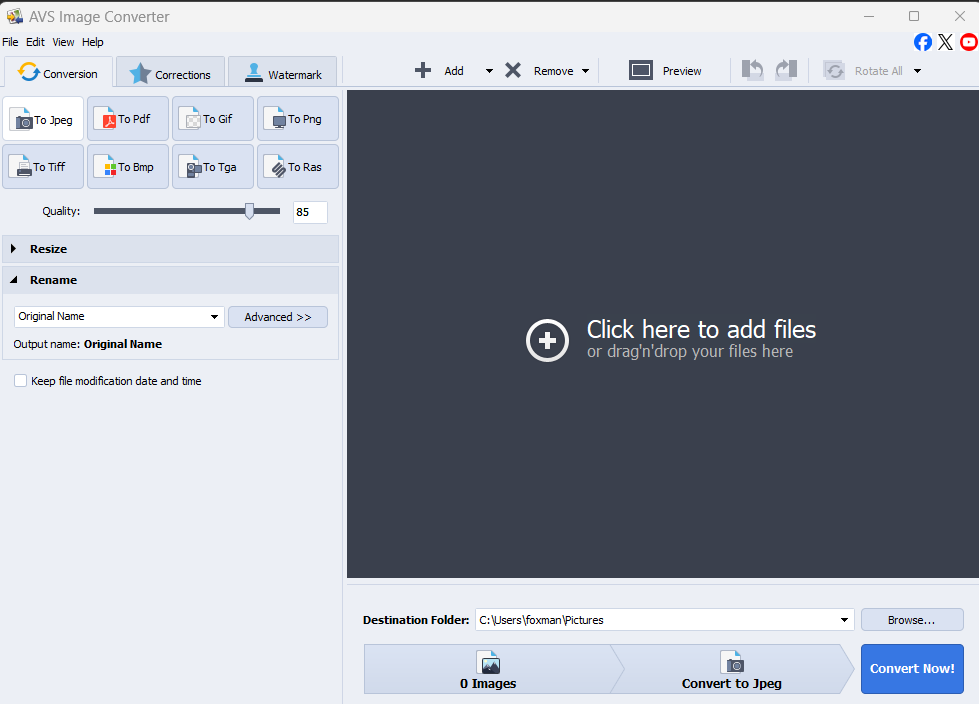Image resolution: width=979 pixels, height=704 pixels.
Task: Open the X (Twitter) link icon
Action: (945, 42)
